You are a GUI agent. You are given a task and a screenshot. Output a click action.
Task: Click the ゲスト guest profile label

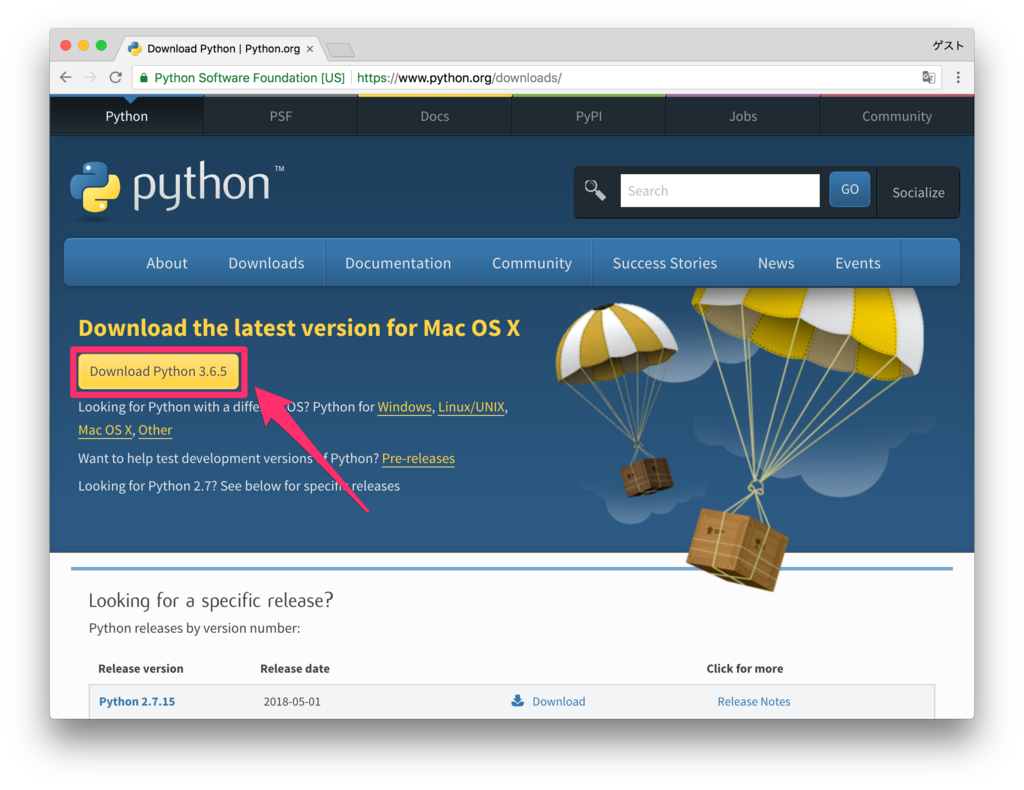(948, 45)
